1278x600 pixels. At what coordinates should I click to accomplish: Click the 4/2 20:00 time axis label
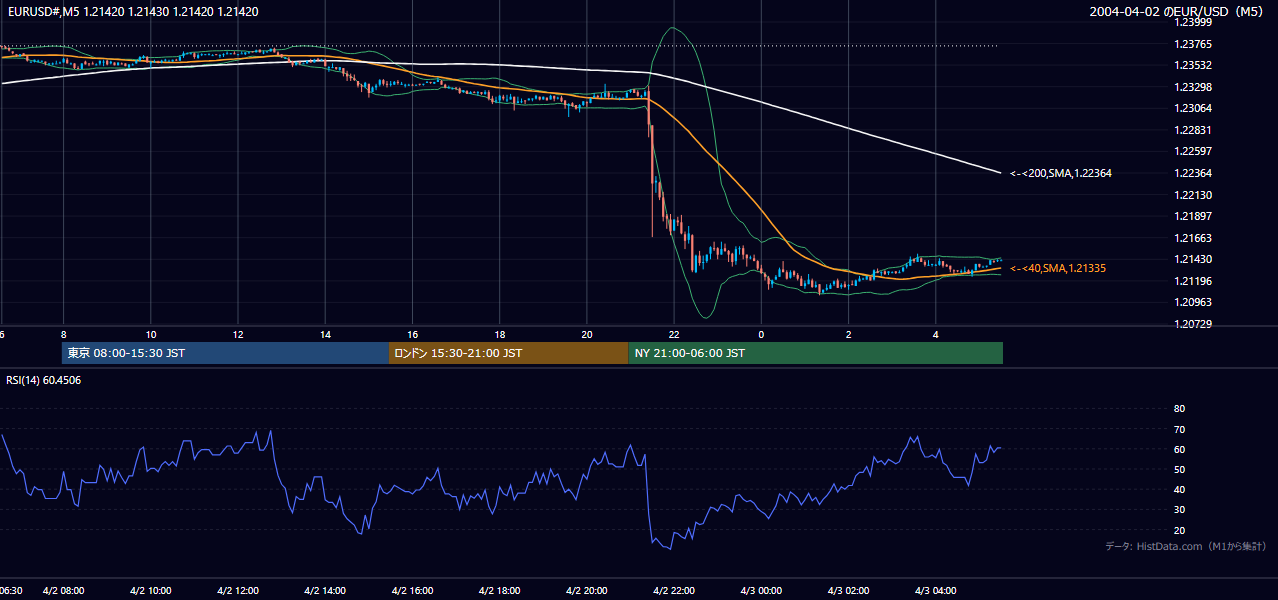pyautogui.click(x=587, y=591)
